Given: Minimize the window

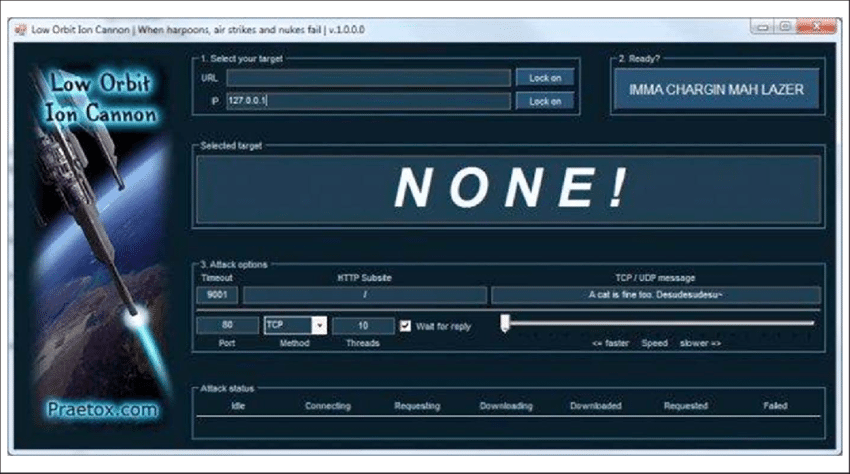Looking at the screenshot, I should tap(763, 27).
